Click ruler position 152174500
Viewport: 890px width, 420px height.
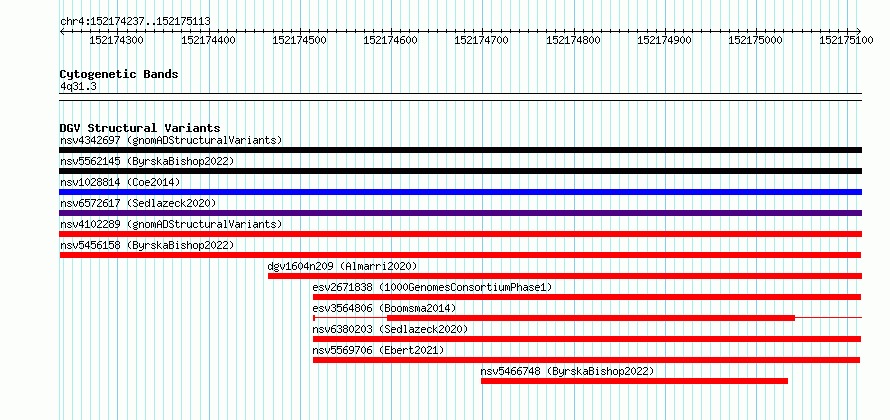[x=299, y=40]
